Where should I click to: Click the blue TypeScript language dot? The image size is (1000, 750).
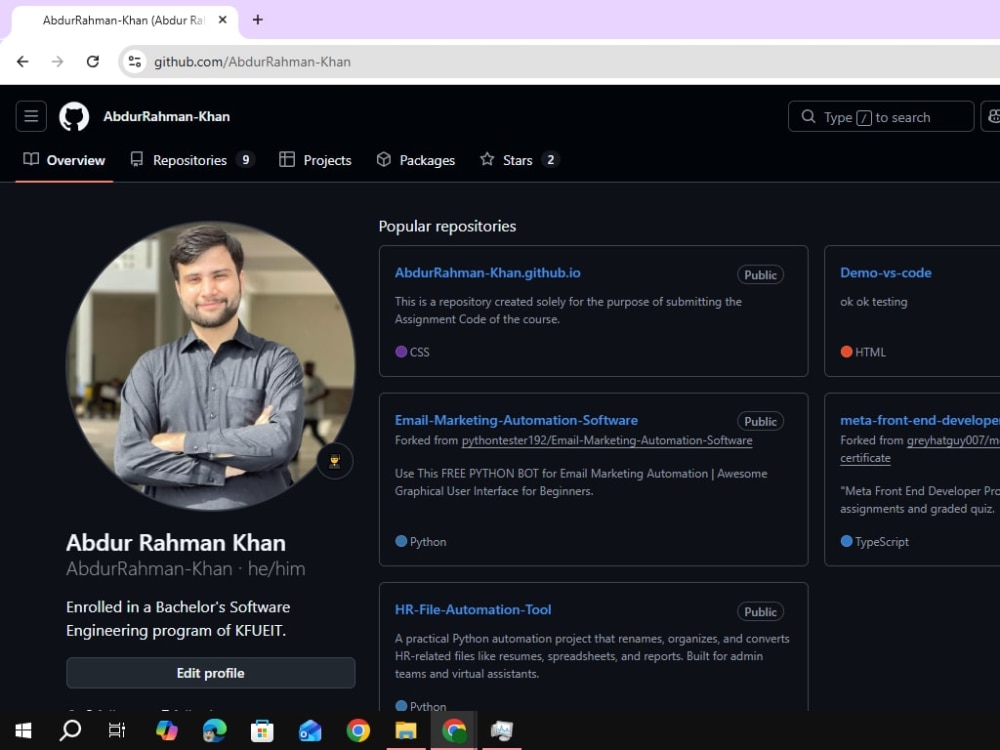pyautogui.click(x=846, y=541)
